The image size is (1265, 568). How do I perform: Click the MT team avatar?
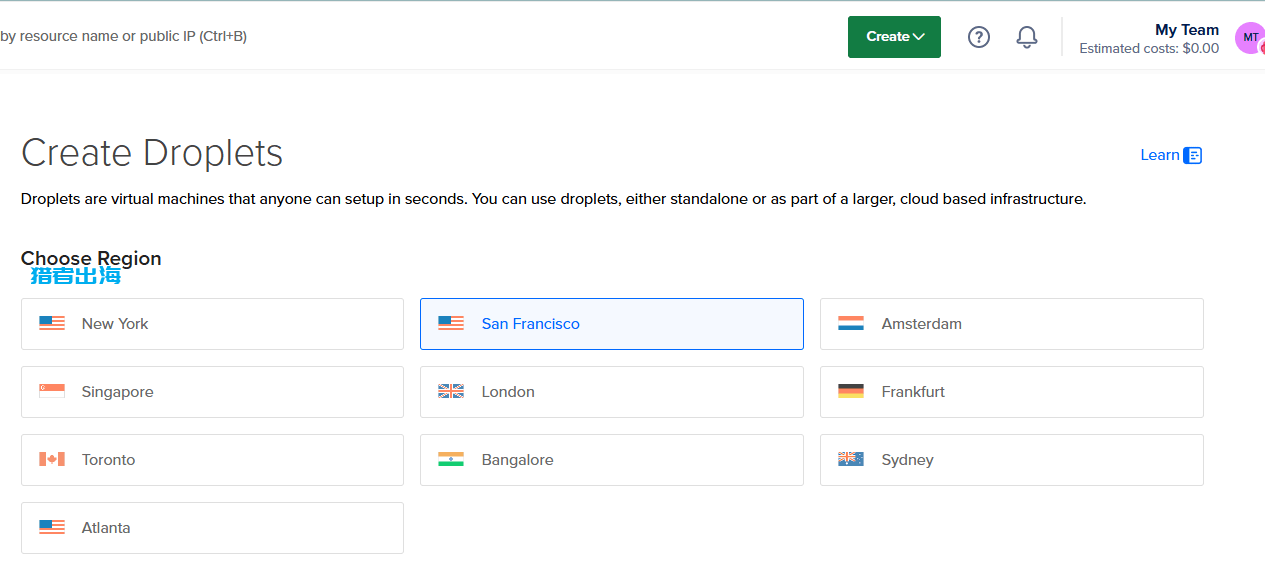[x=1250, y=37]
